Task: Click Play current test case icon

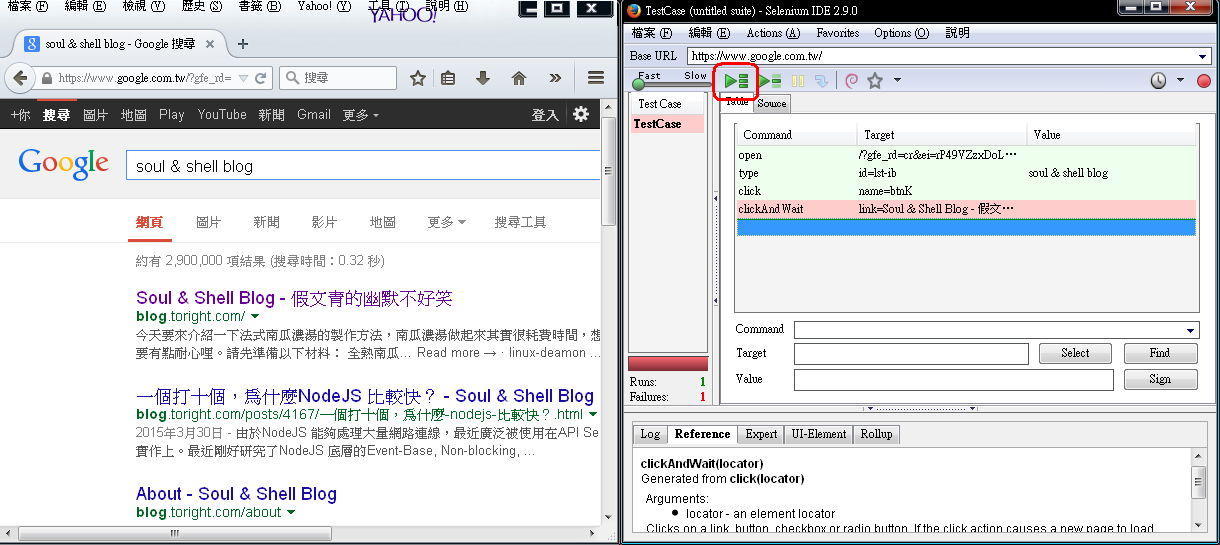Action: point(770,81)
